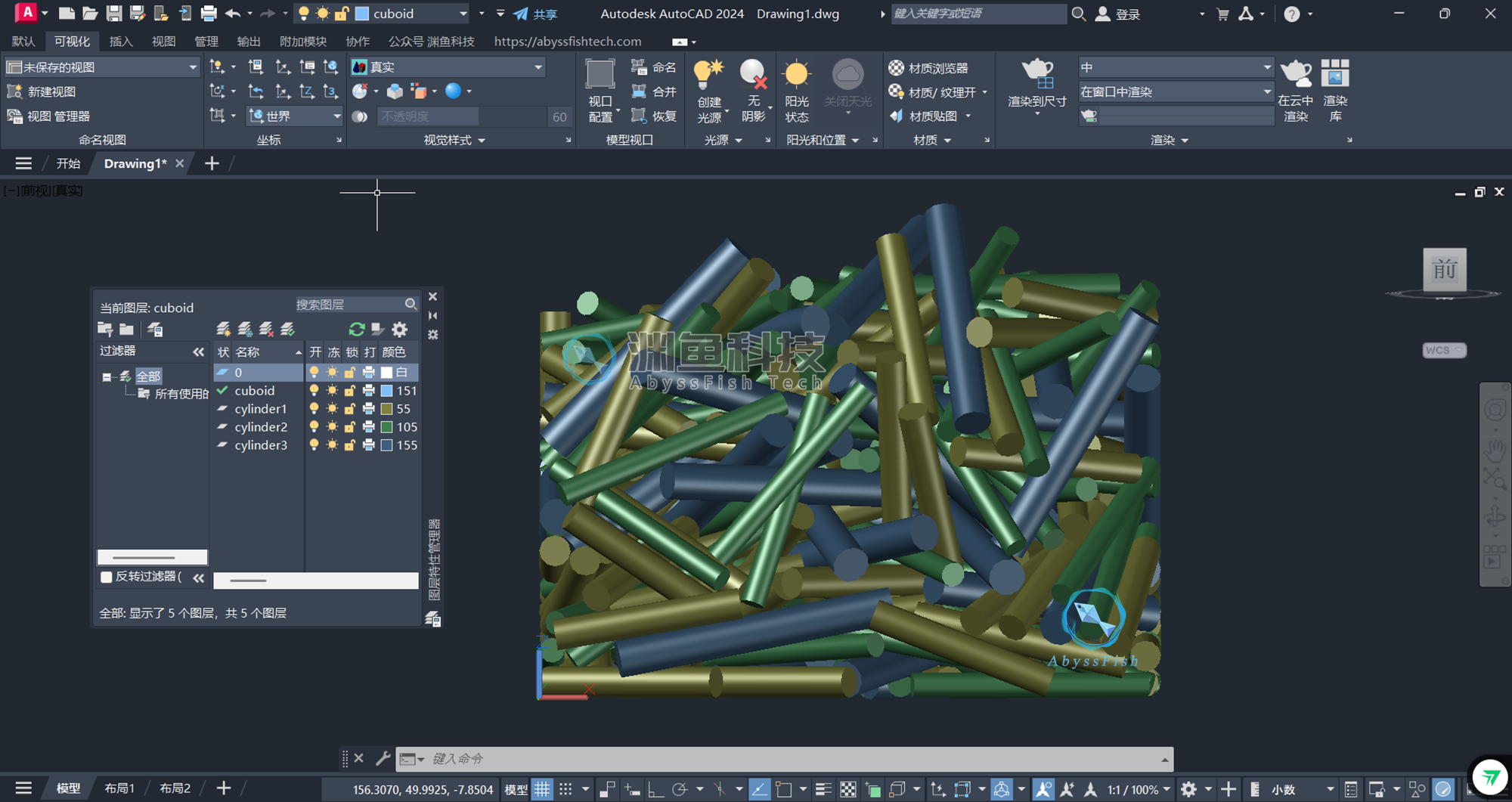Expand the Lights (光源) panel arrow
The image size is (1512, 802).
[738, 141]
